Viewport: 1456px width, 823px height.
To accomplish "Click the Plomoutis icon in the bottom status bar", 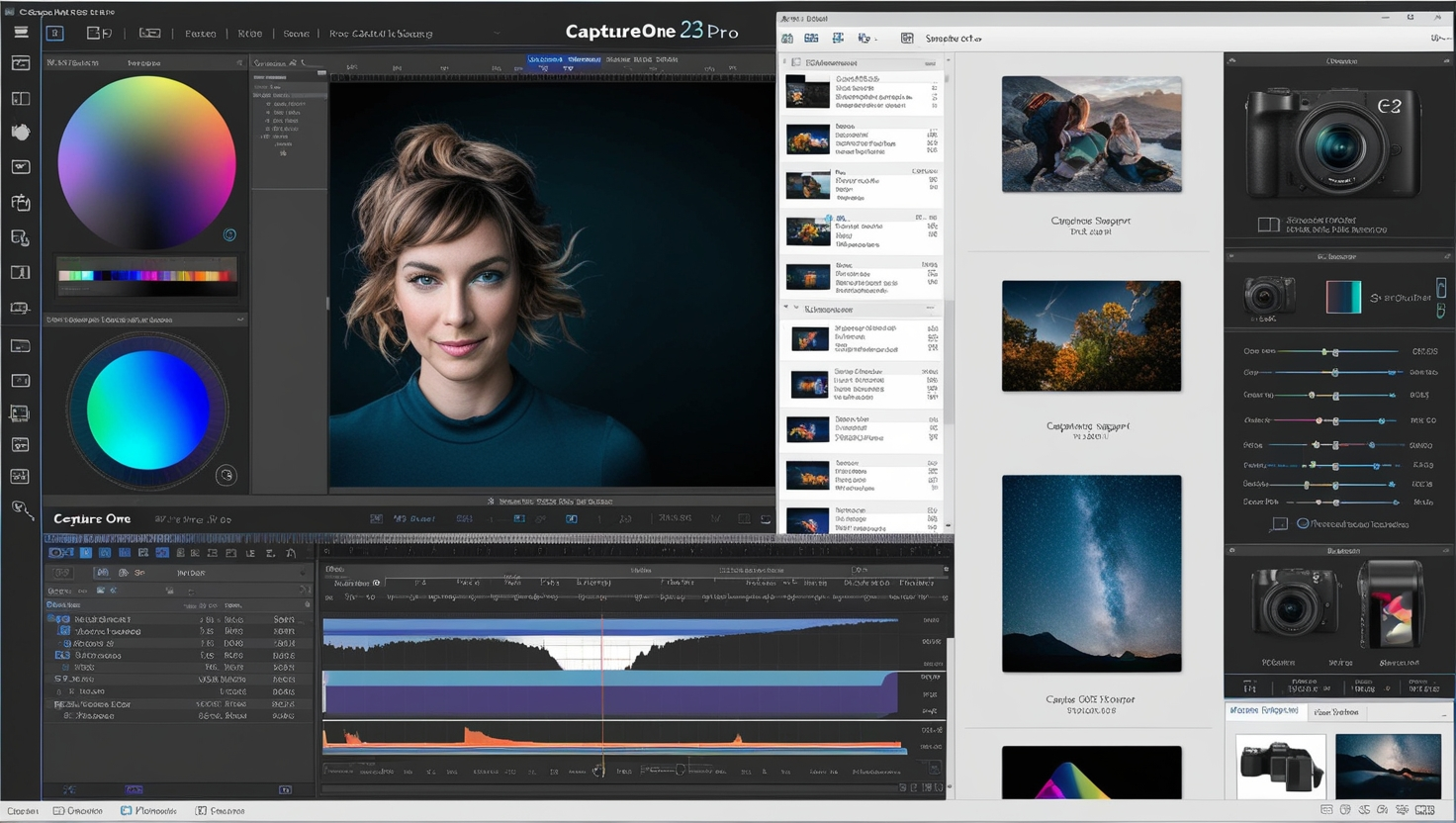I will (x=126, y=811).
